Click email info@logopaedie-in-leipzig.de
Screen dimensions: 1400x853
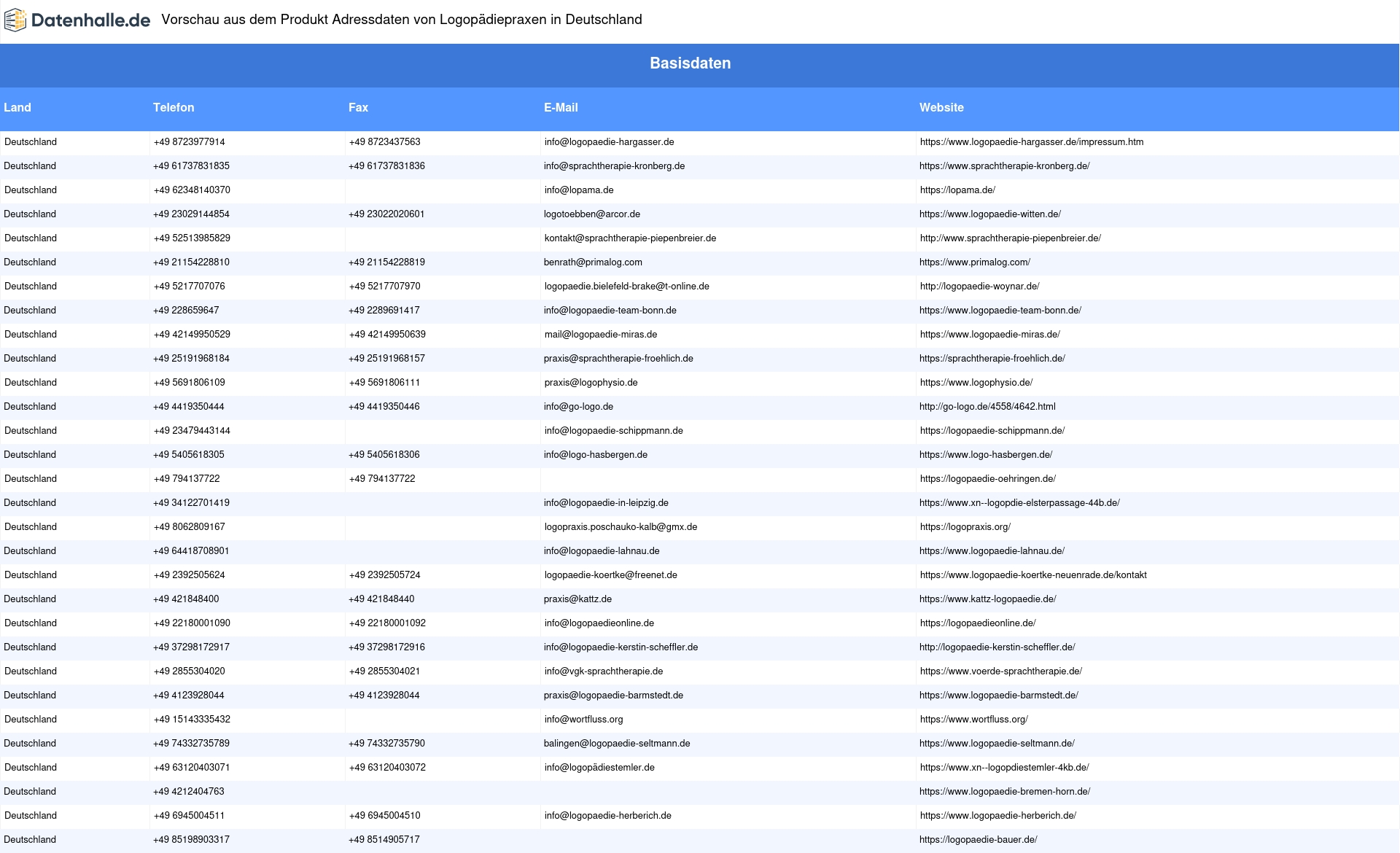pos(606,503)
